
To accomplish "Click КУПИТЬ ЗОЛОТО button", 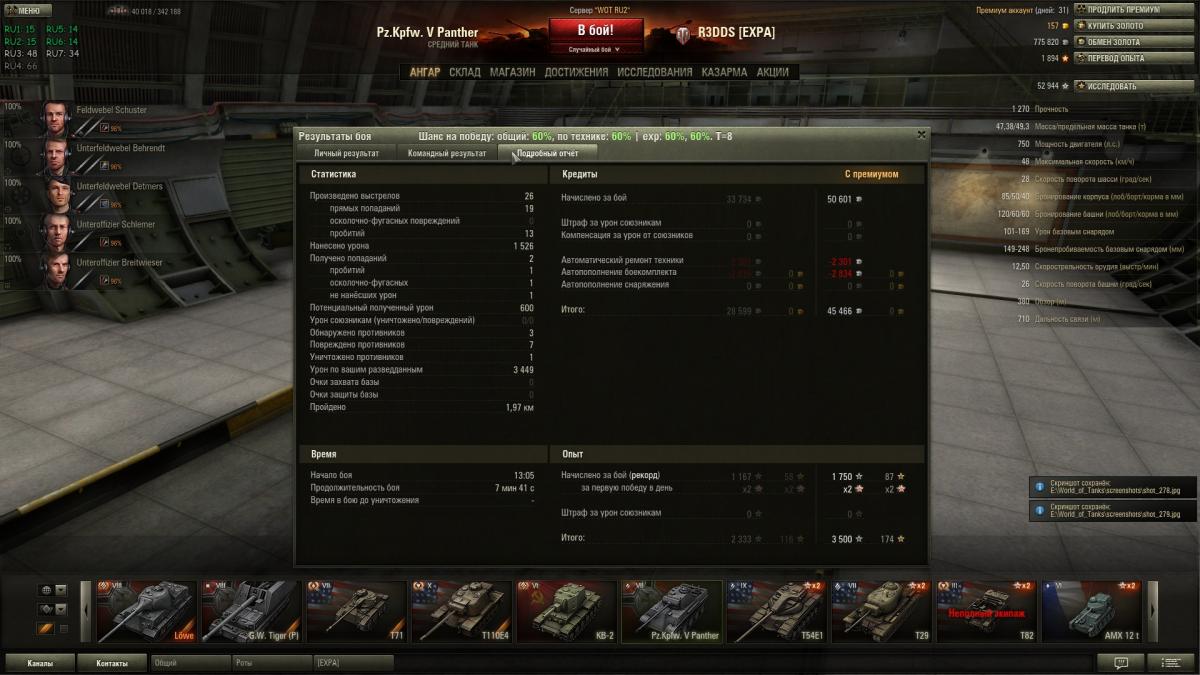I will click(1134, 25).
